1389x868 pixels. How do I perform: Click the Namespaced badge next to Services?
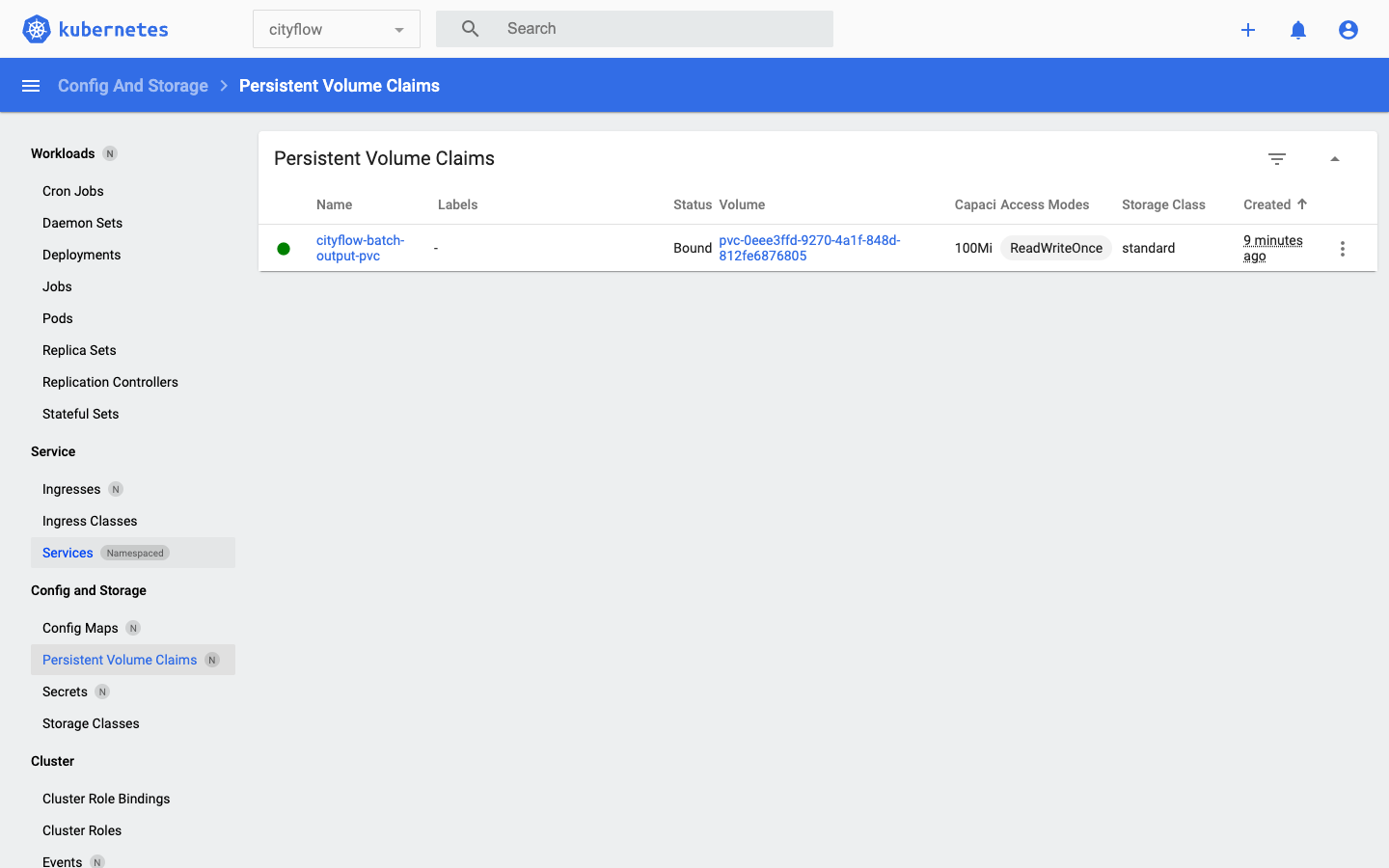pyautogui.click(x=135, y=553)
